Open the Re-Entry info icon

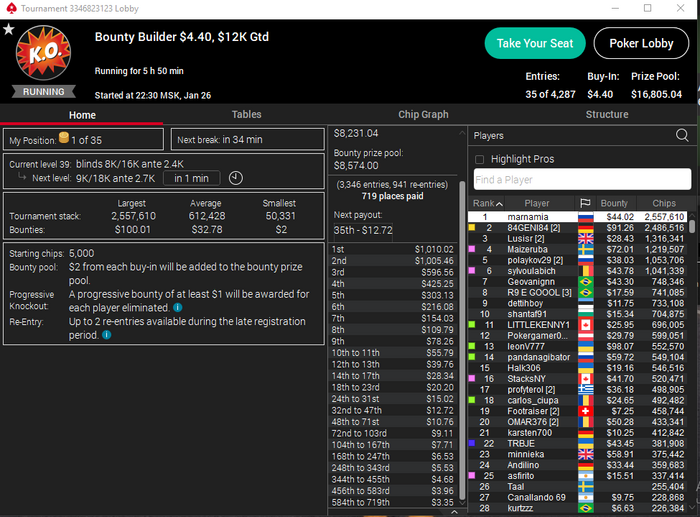pos(107,335)
